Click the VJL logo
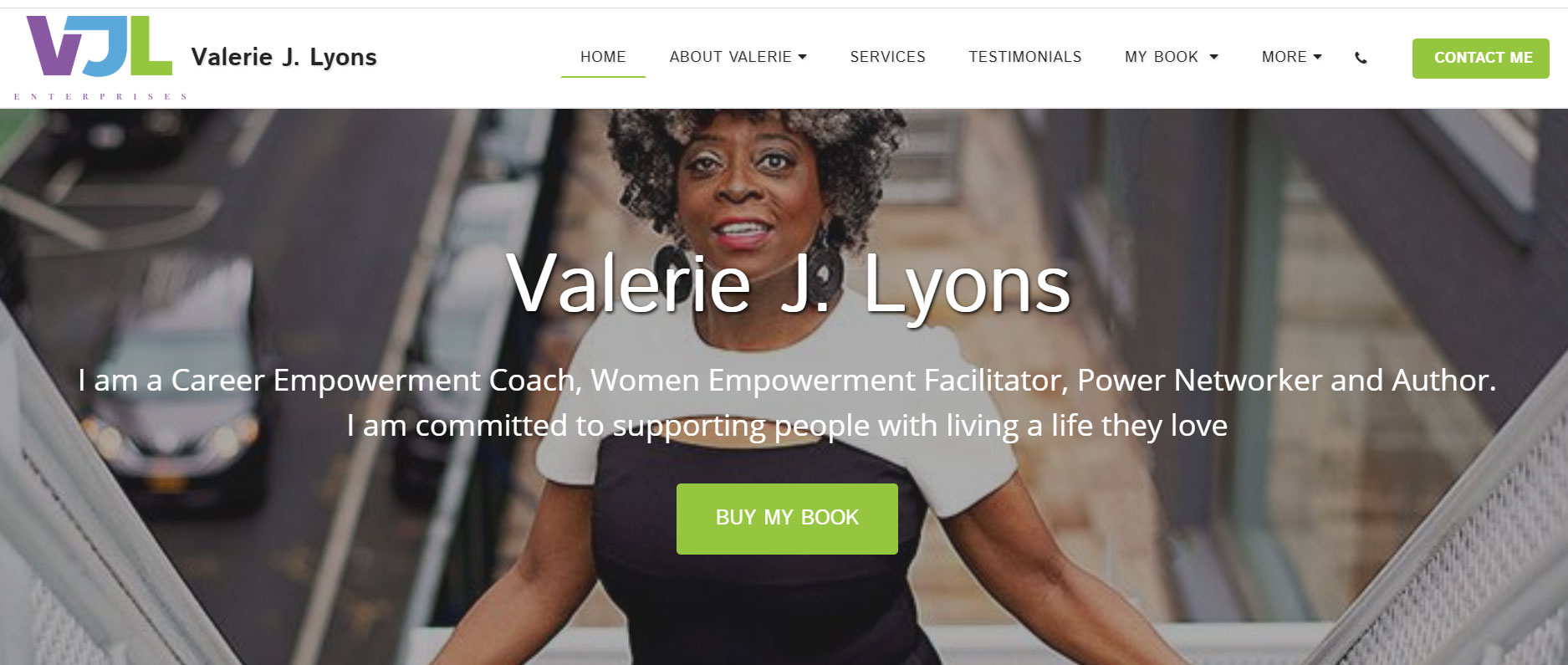This screenshot has height=665, width=1568. pos(100,47)
